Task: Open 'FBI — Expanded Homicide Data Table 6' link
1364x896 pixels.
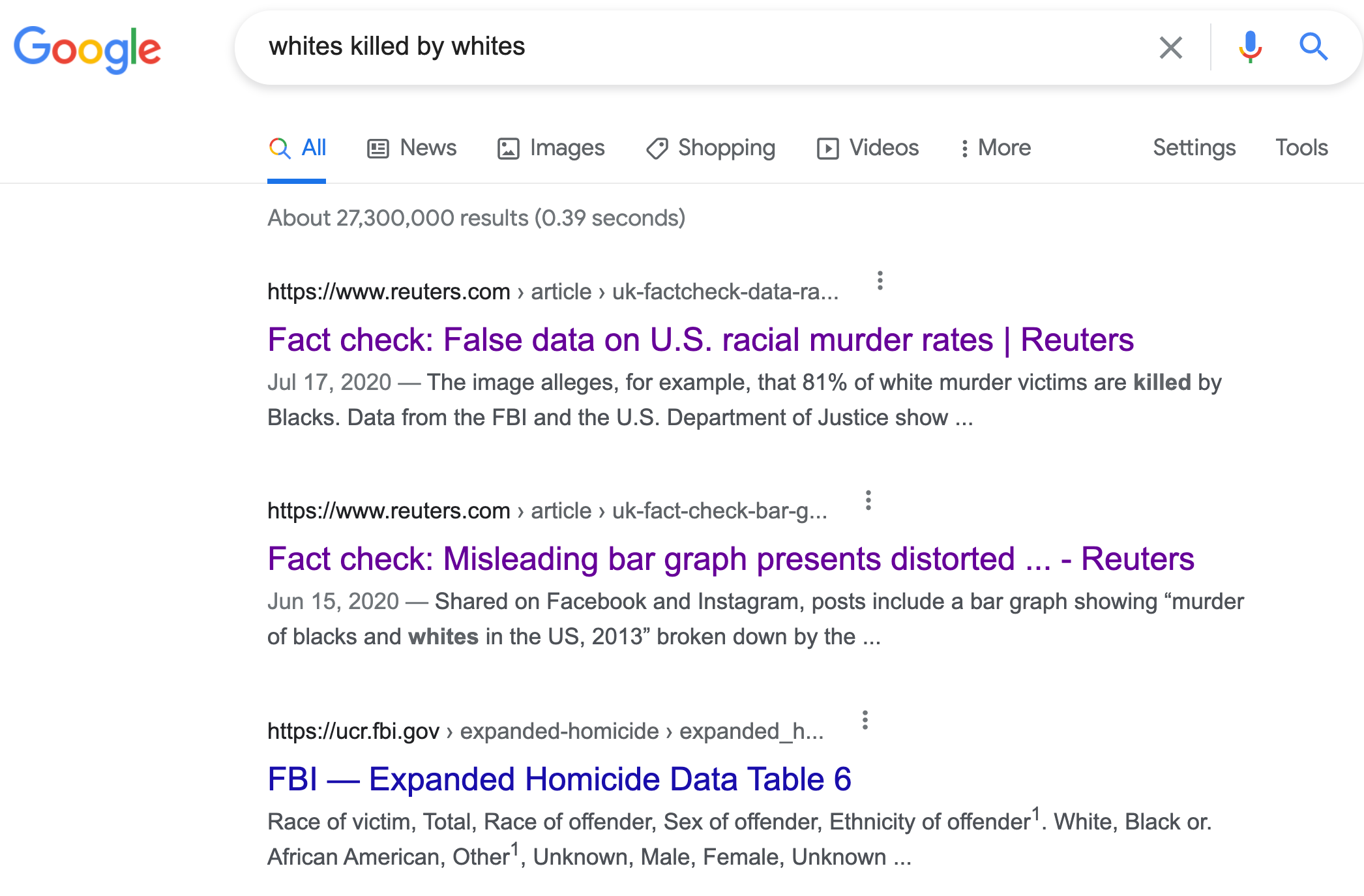Action: pos(559,779)
